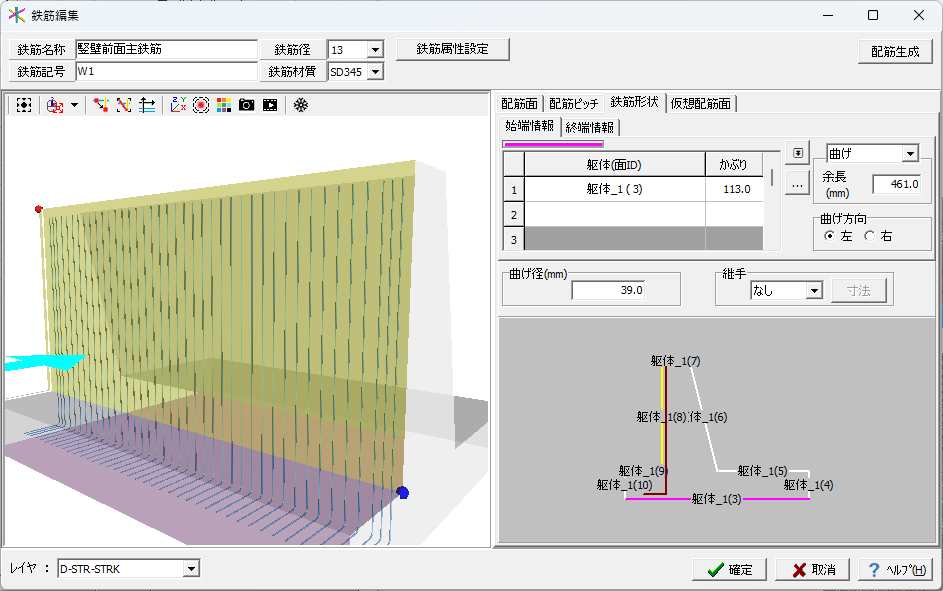Open help with ヘルプ(H) button
The image size is (943, 591).
click(895, 569)
